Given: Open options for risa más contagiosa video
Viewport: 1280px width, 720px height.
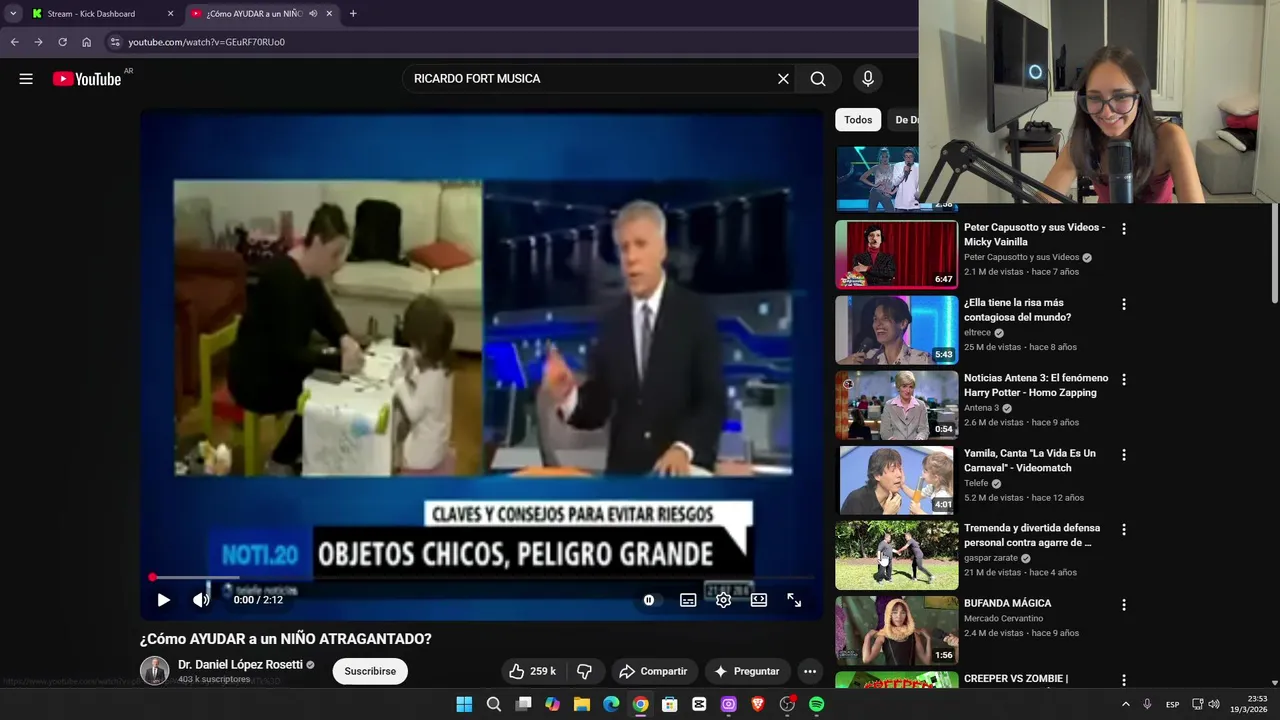Looking at the screenshot, I should [x=1124, y=304].
